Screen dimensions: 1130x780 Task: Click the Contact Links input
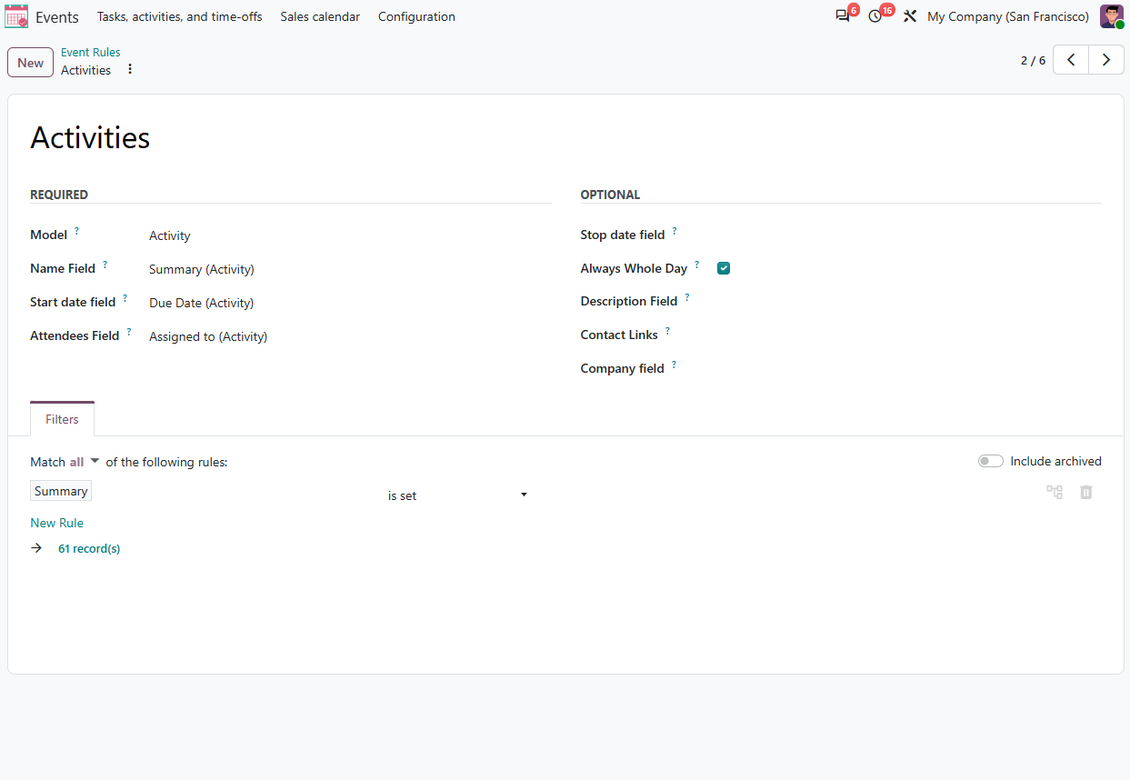(909, 335)
